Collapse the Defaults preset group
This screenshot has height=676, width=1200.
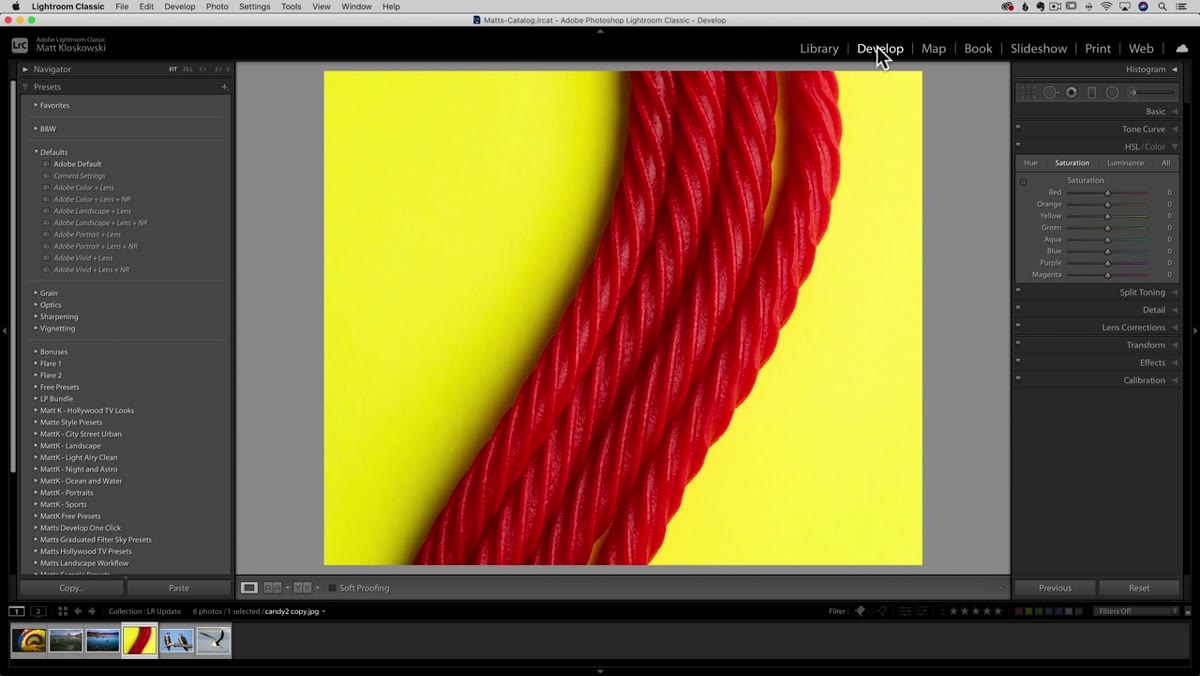coord(36,152)
